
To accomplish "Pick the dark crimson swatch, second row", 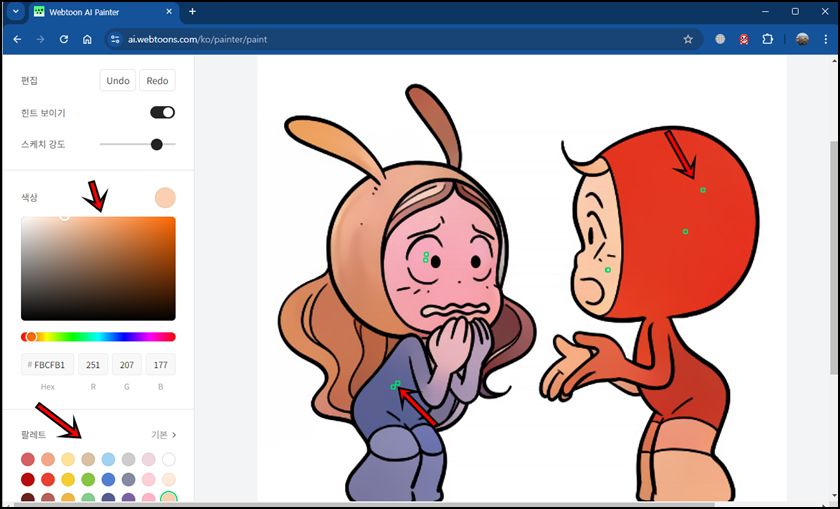I will click(28, 480).
